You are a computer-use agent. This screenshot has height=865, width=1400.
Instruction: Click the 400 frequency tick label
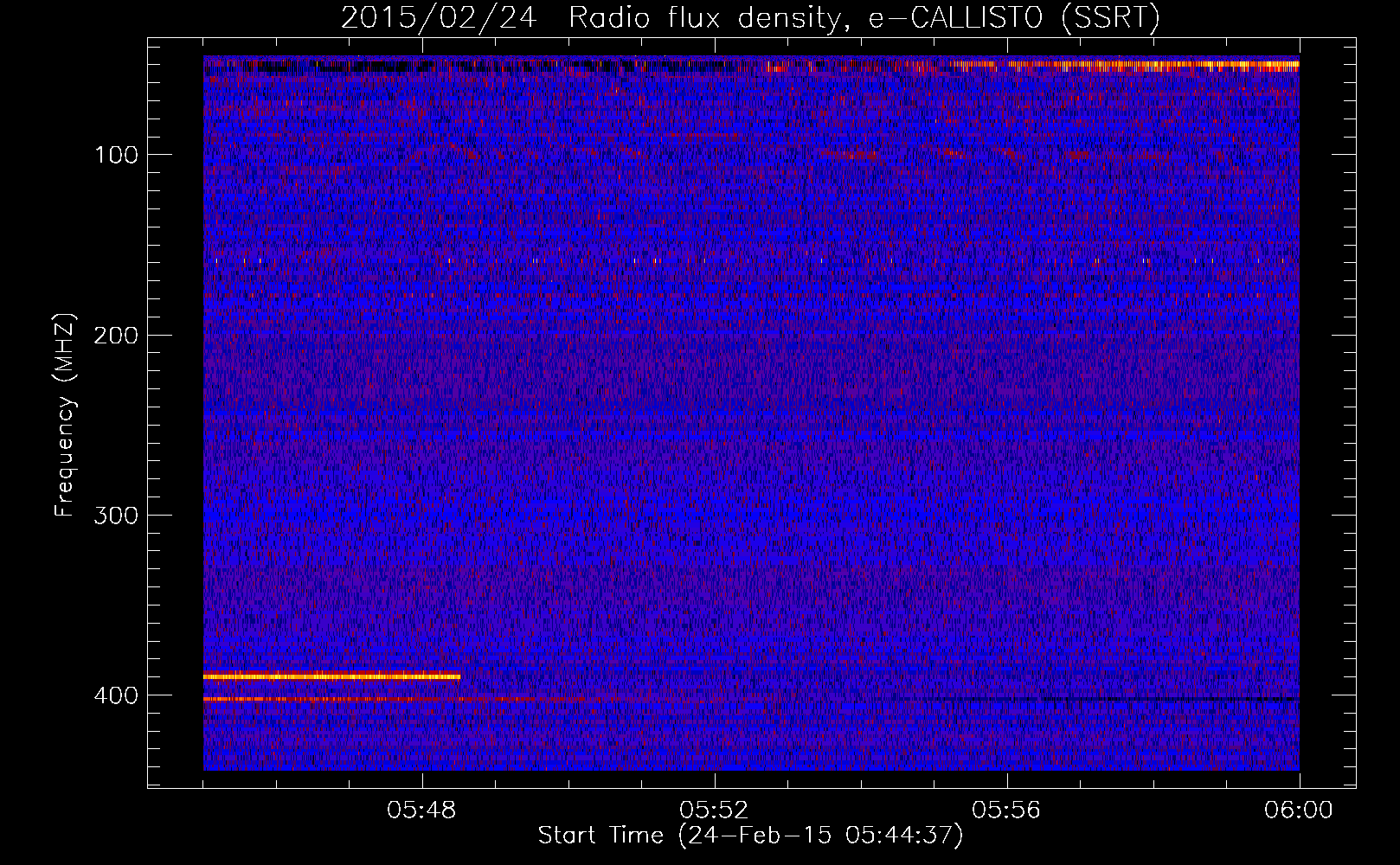116,695
